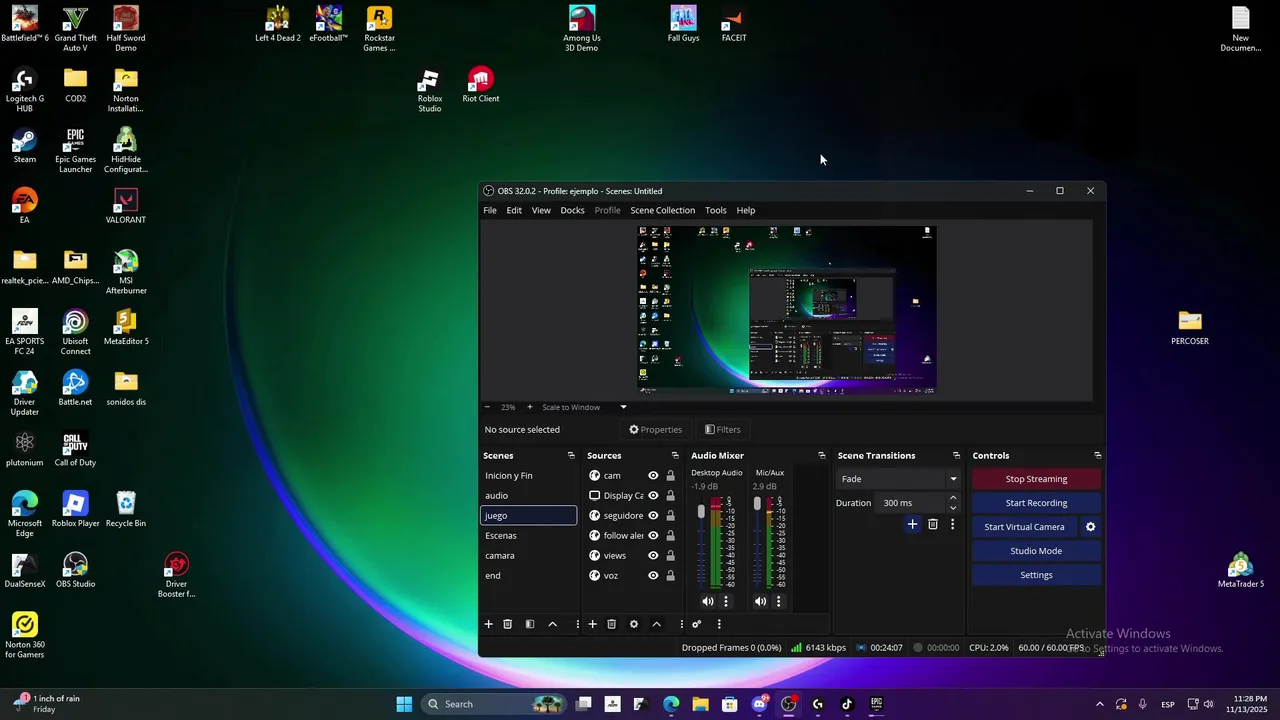Viewport: 1280px width, 720px height.
Task: Open OBS Settings button
Action: [1036, 575]
